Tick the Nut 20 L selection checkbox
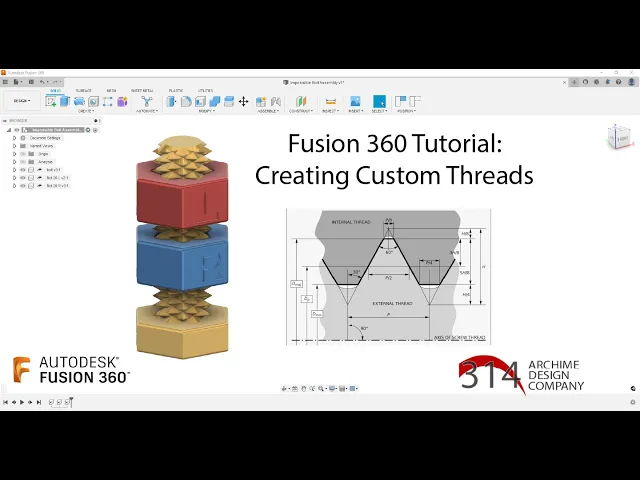Screen dimensions: 640x480 click(x=31, y=178)
